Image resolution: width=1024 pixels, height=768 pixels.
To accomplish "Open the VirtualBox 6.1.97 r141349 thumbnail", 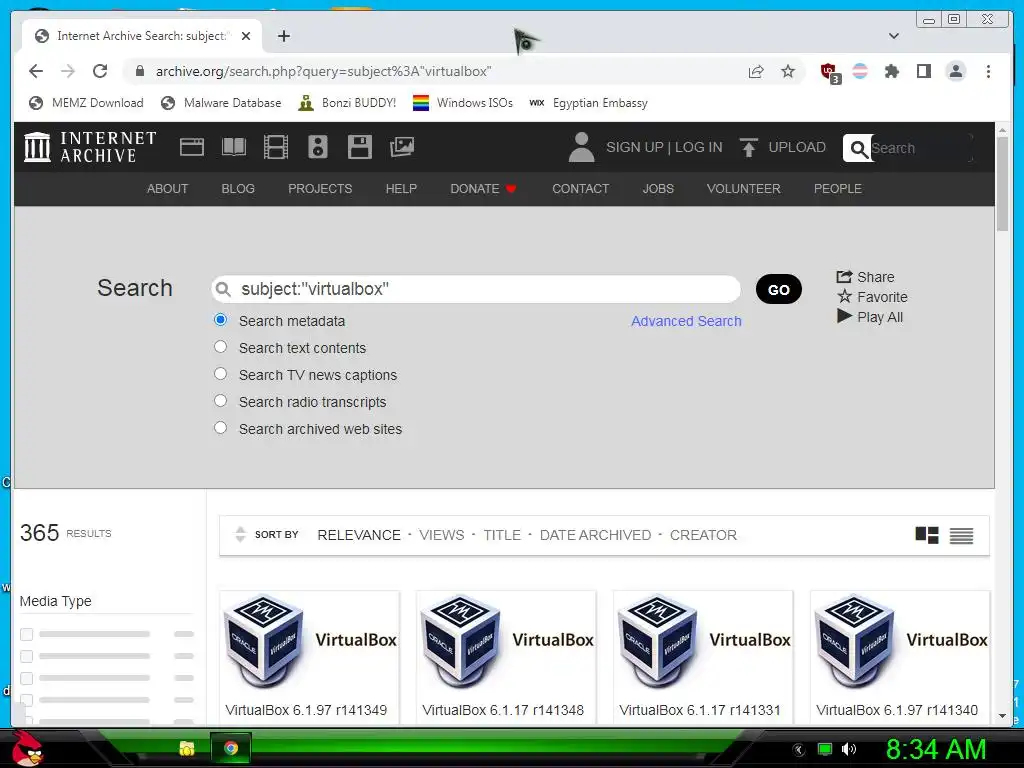I will pyautogui.click(x=310, y=642).
